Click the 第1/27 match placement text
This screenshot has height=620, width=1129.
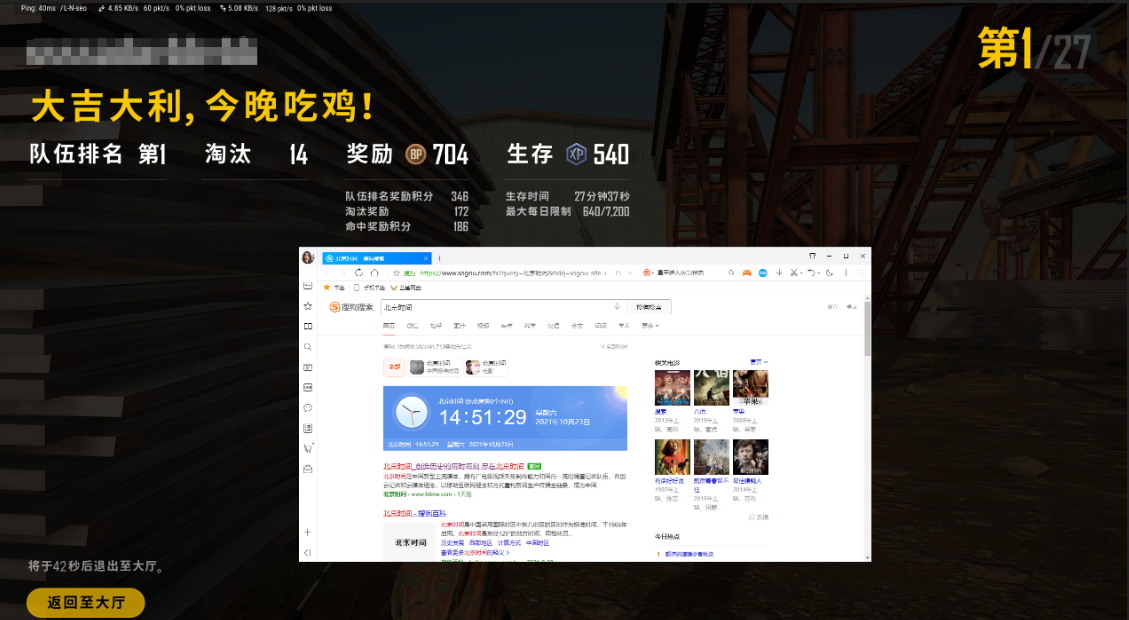tap(1034, 49)
